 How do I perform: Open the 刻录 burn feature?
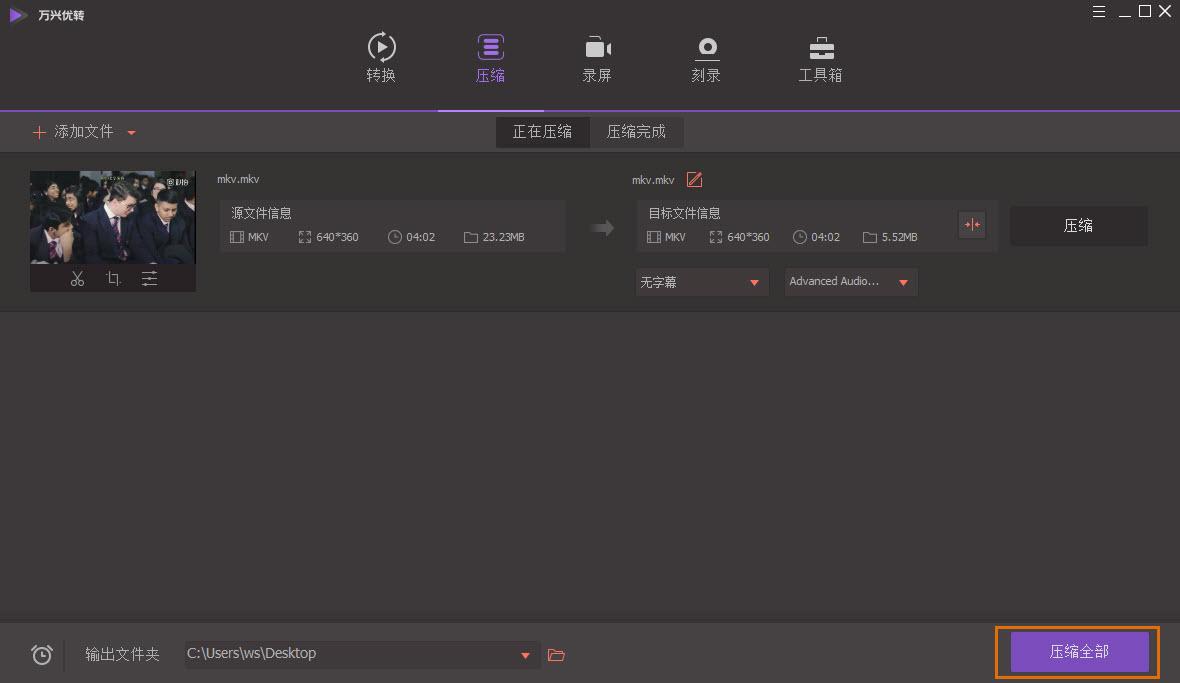706,57
